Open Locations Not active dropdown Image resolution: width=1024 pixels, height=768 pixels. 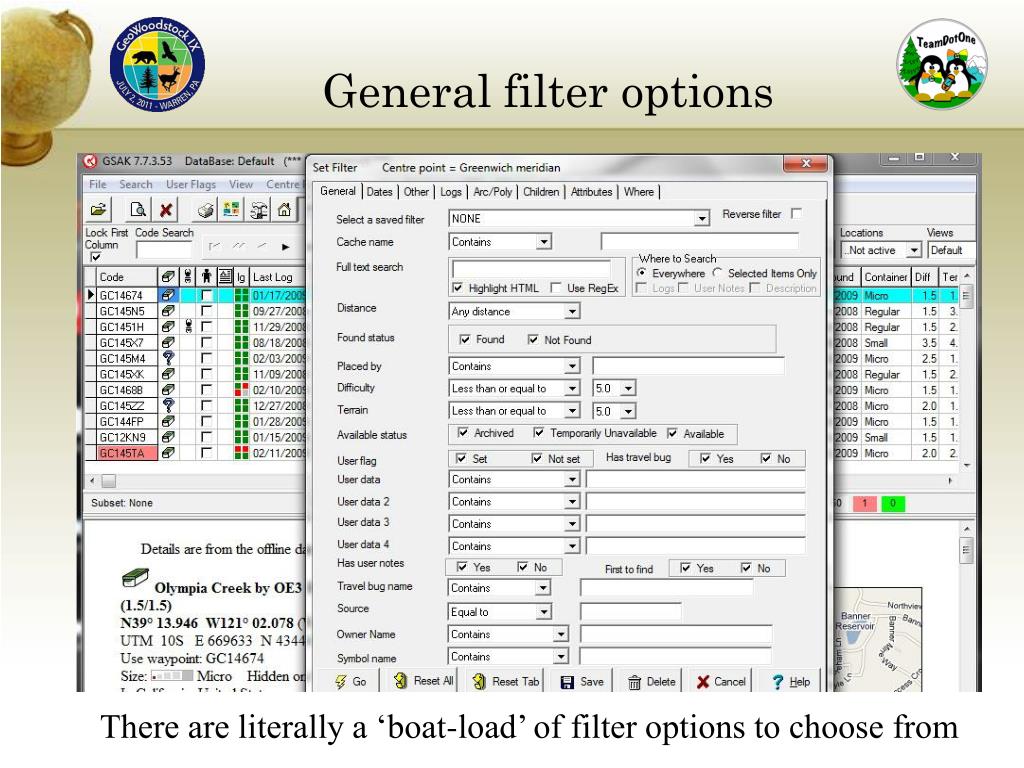[x=914, y=250]
